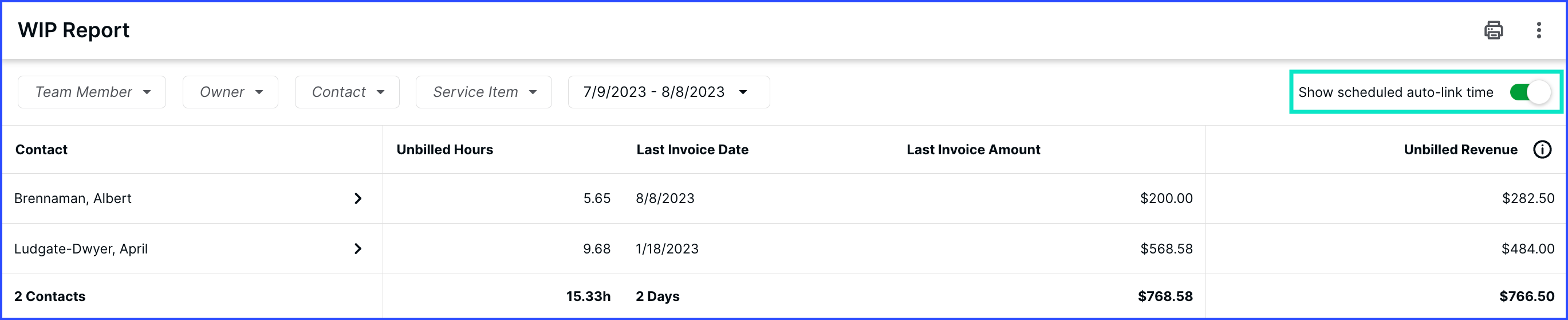Screen dimensions: 1568x320
Task: Sort by Contact column header
Action: coord(41,149)
